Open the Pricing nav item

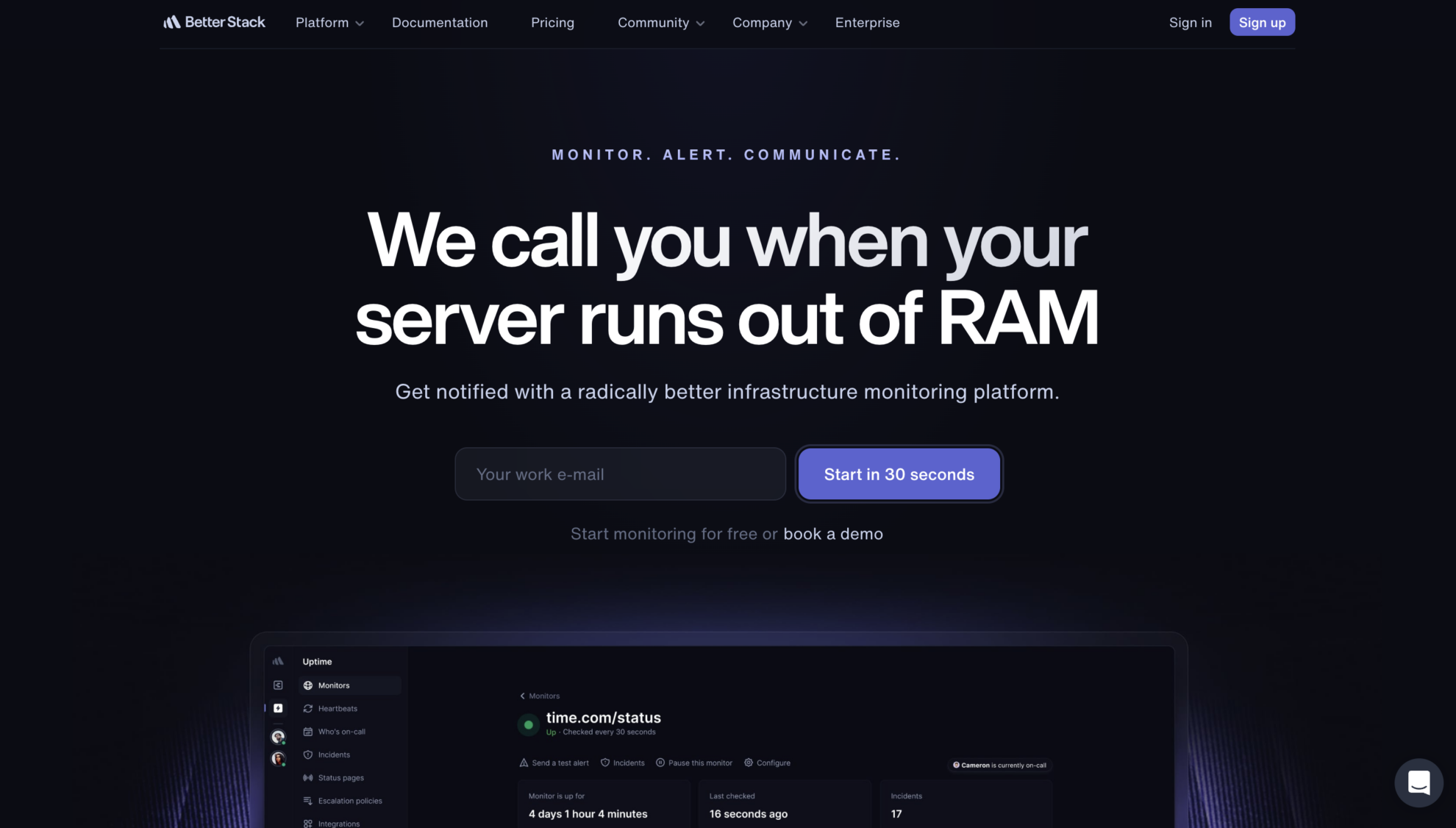click(552, 23)
